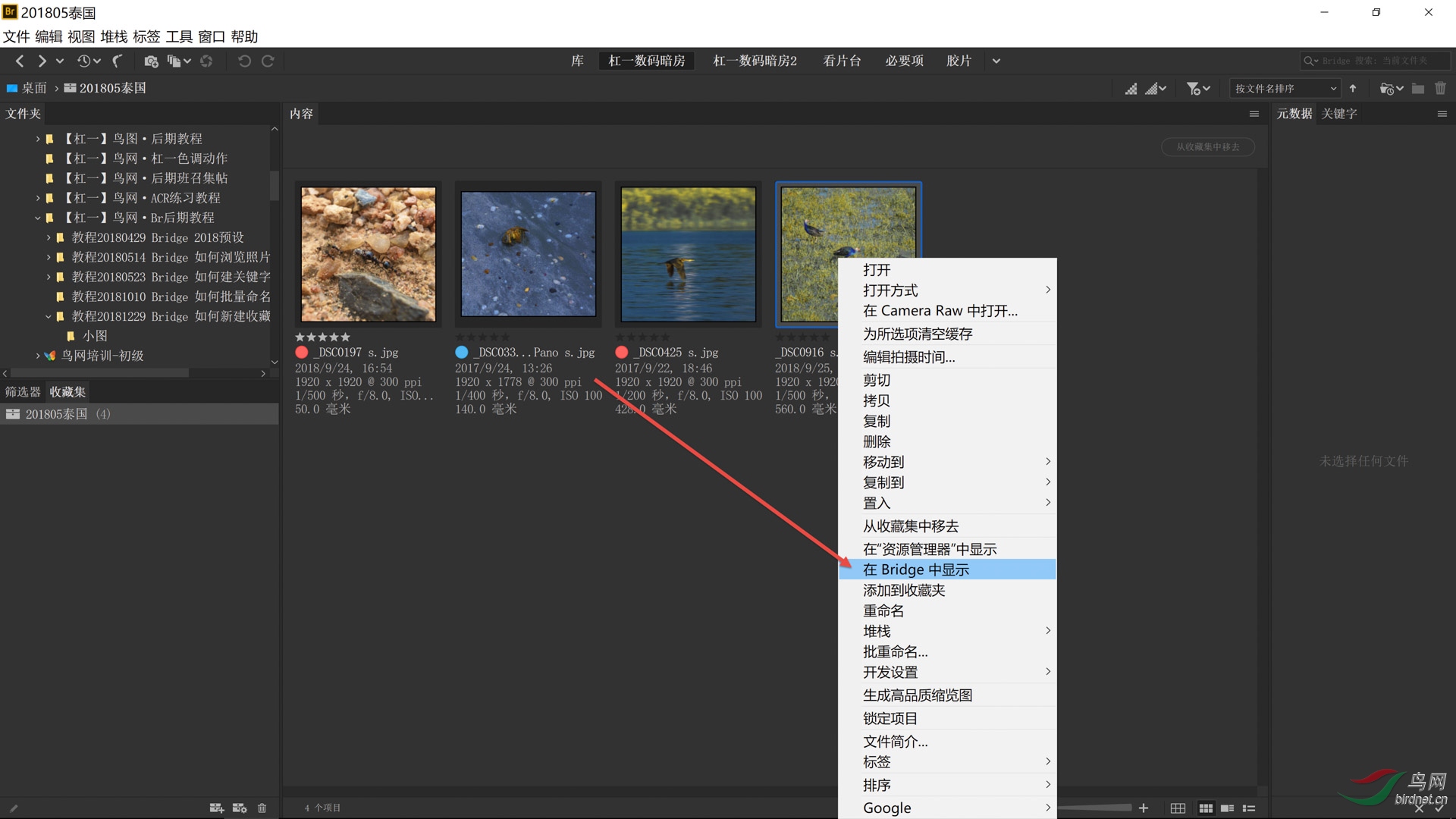Expand the 鸟网培训-初级 folder node
The width and height of the screenshot is (1456, 819).
(x=37, y=356)
